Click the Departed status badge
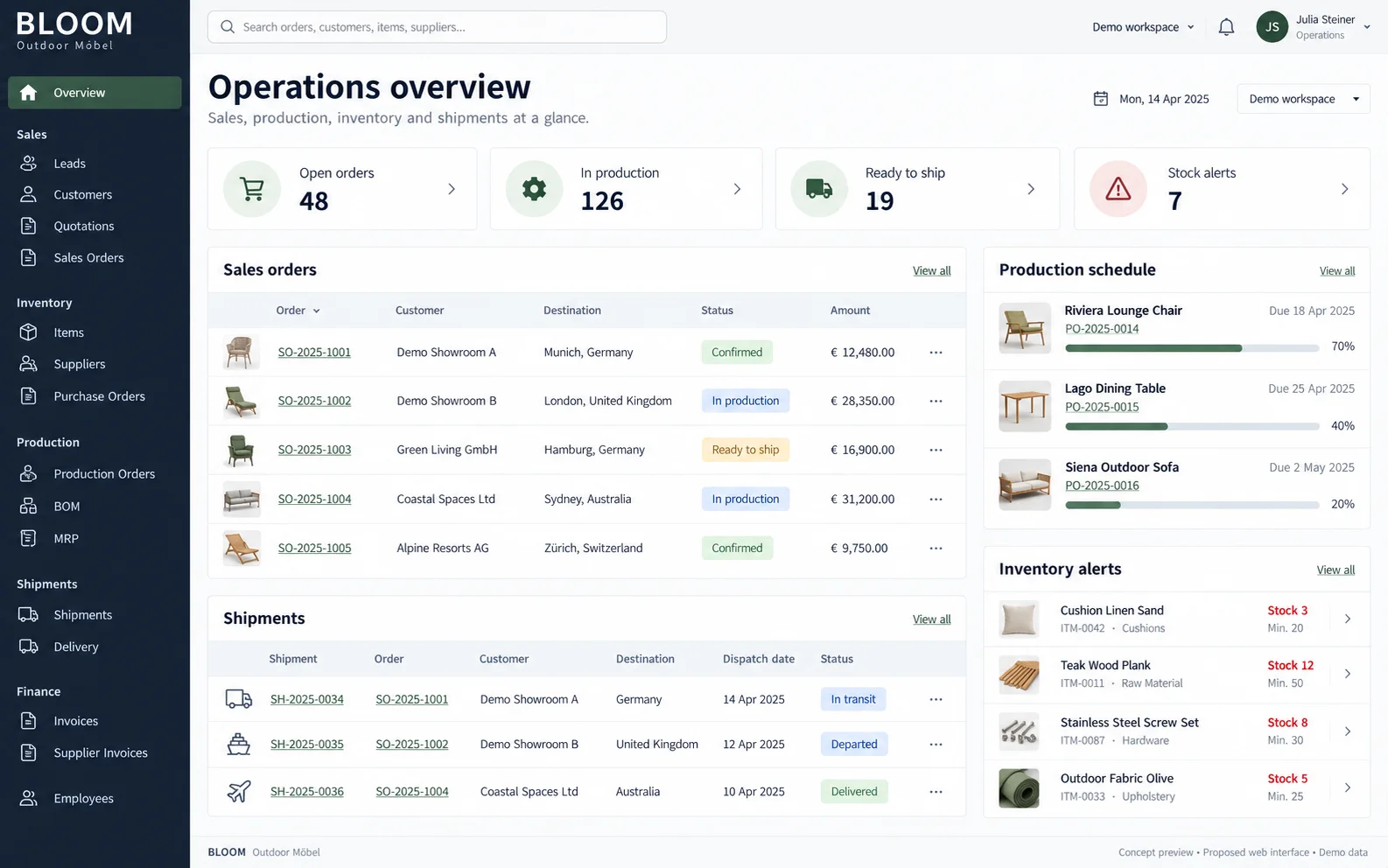Viewport: 1388px width, 868px height. (854, 745)
